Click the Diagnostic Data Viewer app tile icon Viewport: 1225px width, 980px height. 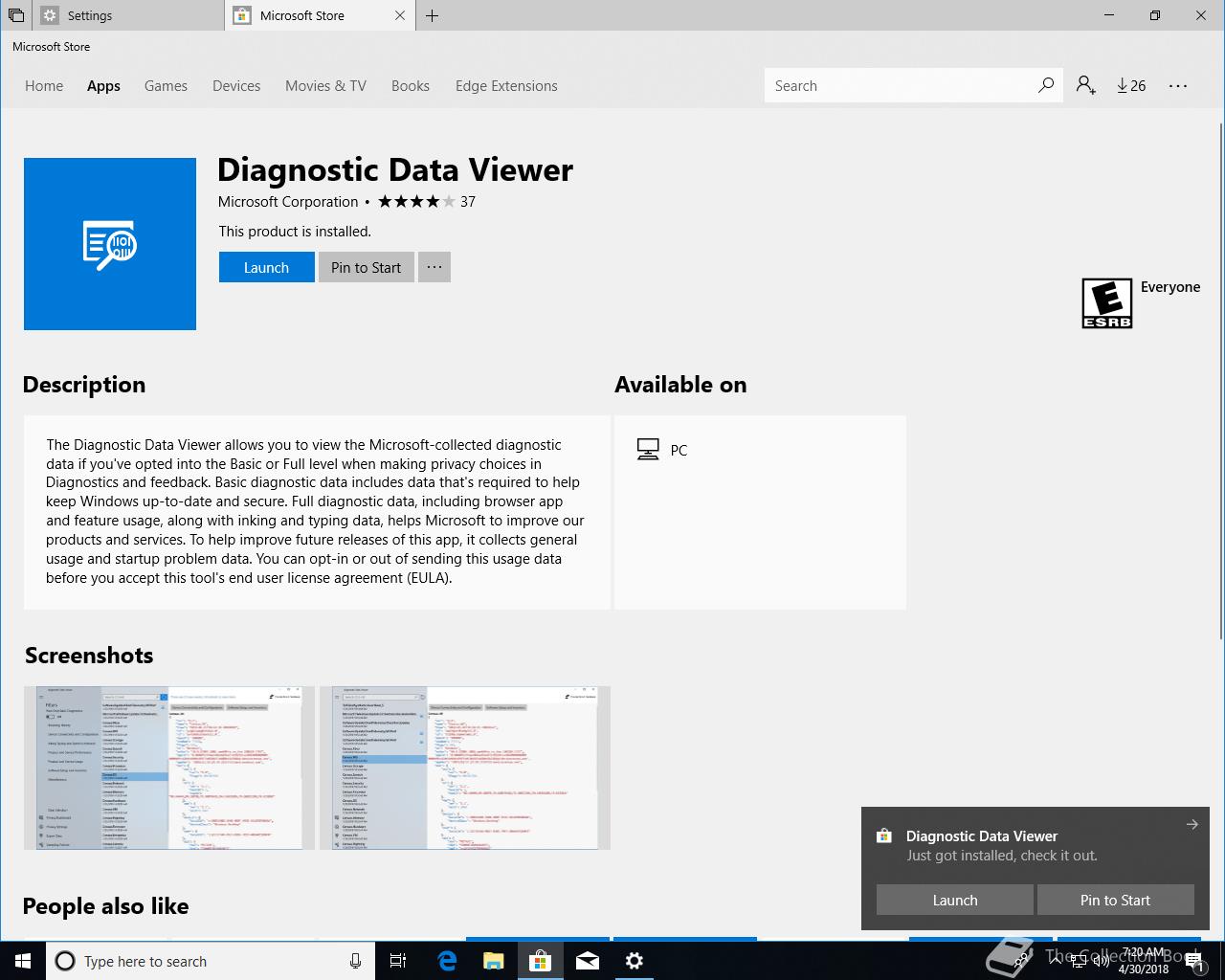point(110,244)
